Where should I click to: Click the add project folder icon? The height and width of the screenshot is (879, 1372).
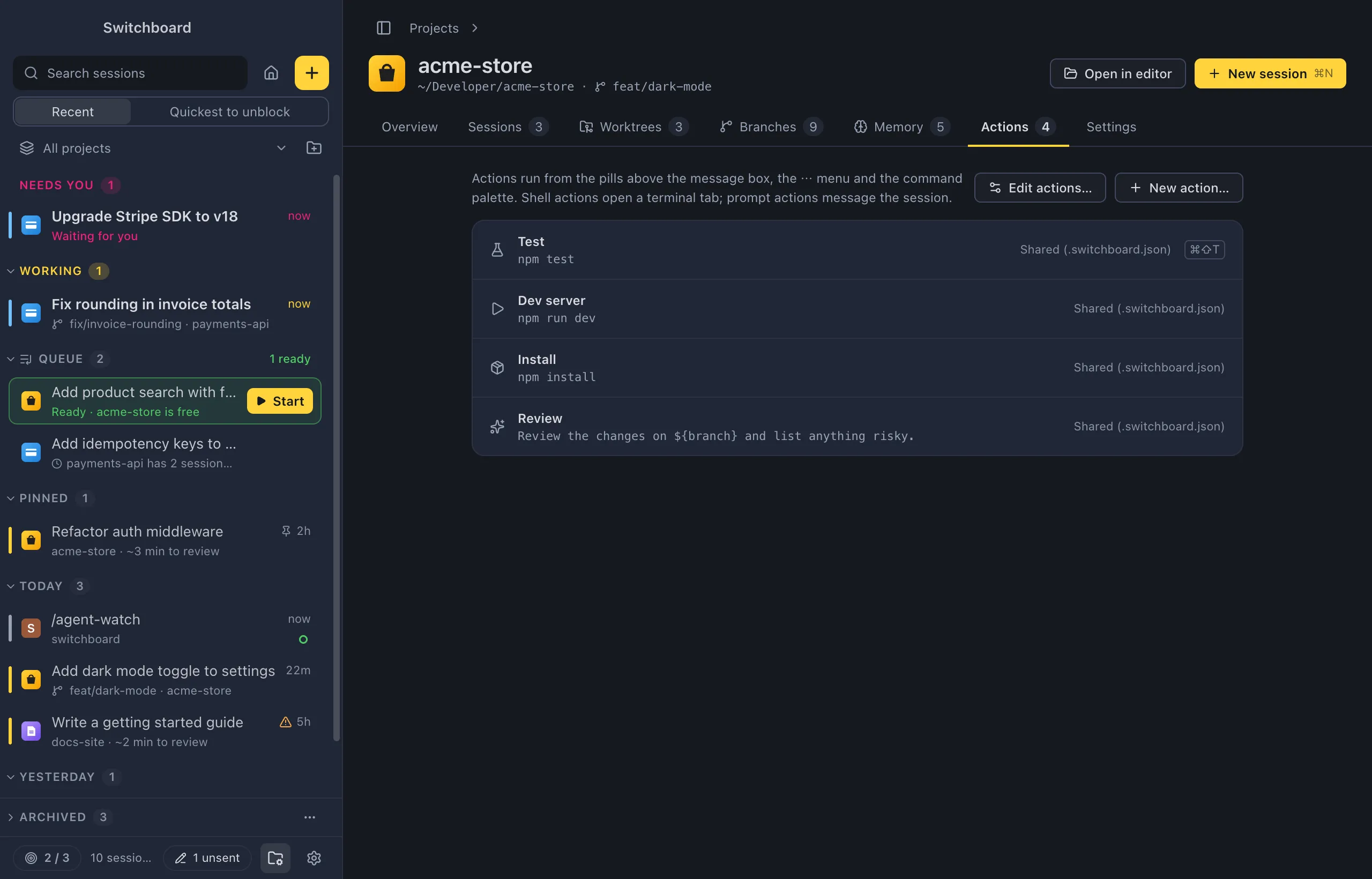click(314, 148)
